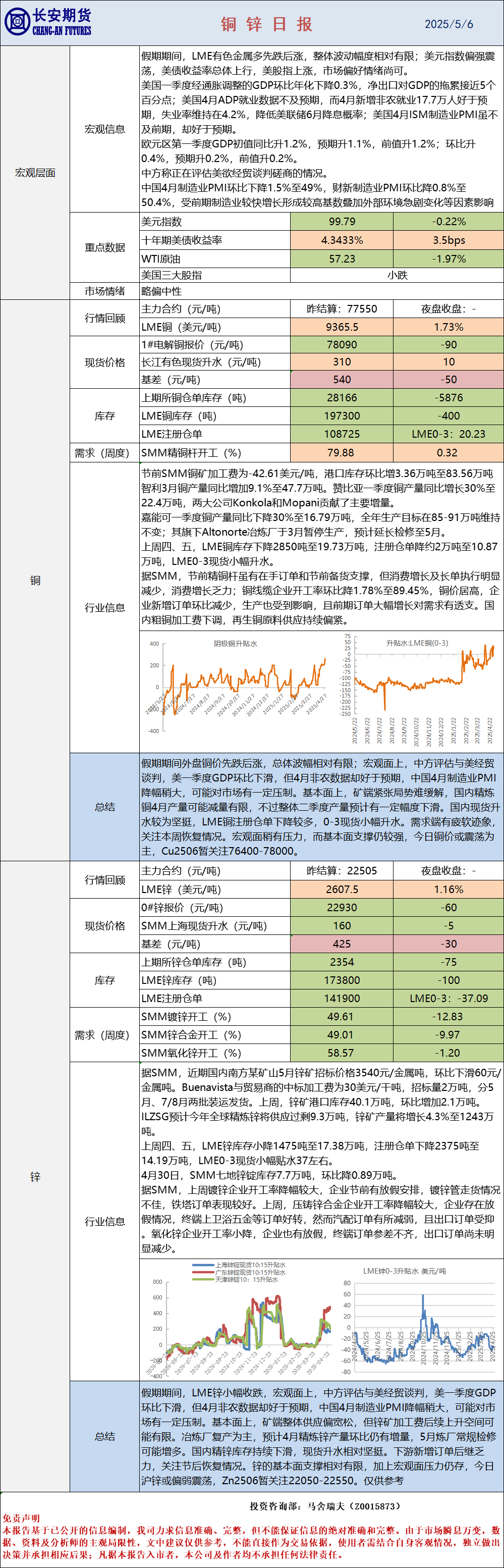
Task: Click the -12.83 change cell
Action: 449,1017
